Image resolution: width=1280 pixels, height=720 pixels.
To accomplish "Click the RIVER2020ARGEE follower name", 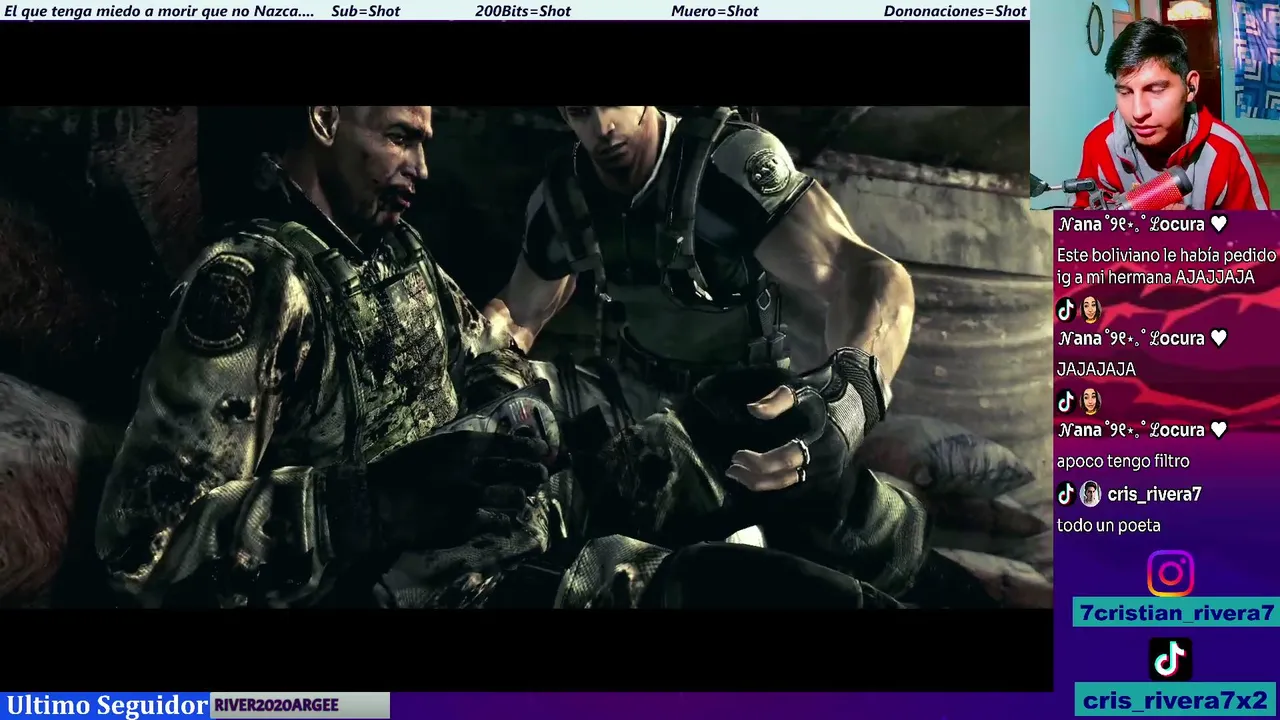I will [x=276, y=705].
